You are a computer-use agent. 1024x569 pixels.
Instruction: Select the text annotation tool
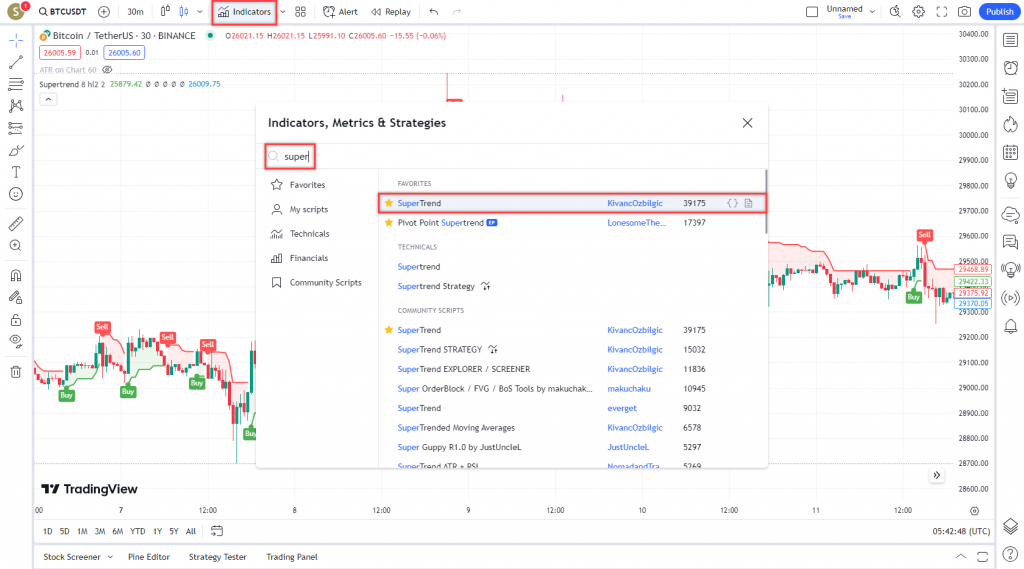[16, 172]
